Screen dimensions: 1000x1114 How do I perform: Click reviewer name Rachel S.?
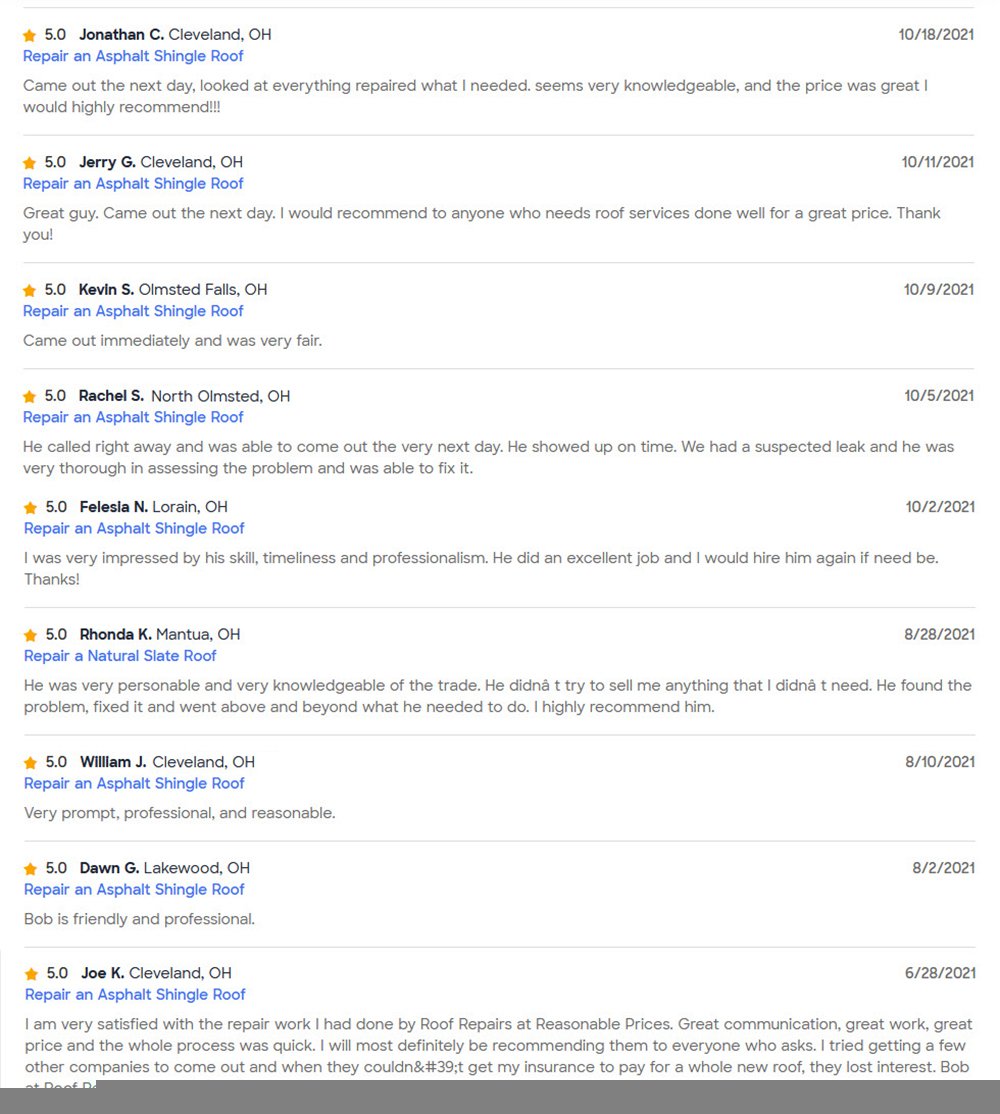point(111,396)
